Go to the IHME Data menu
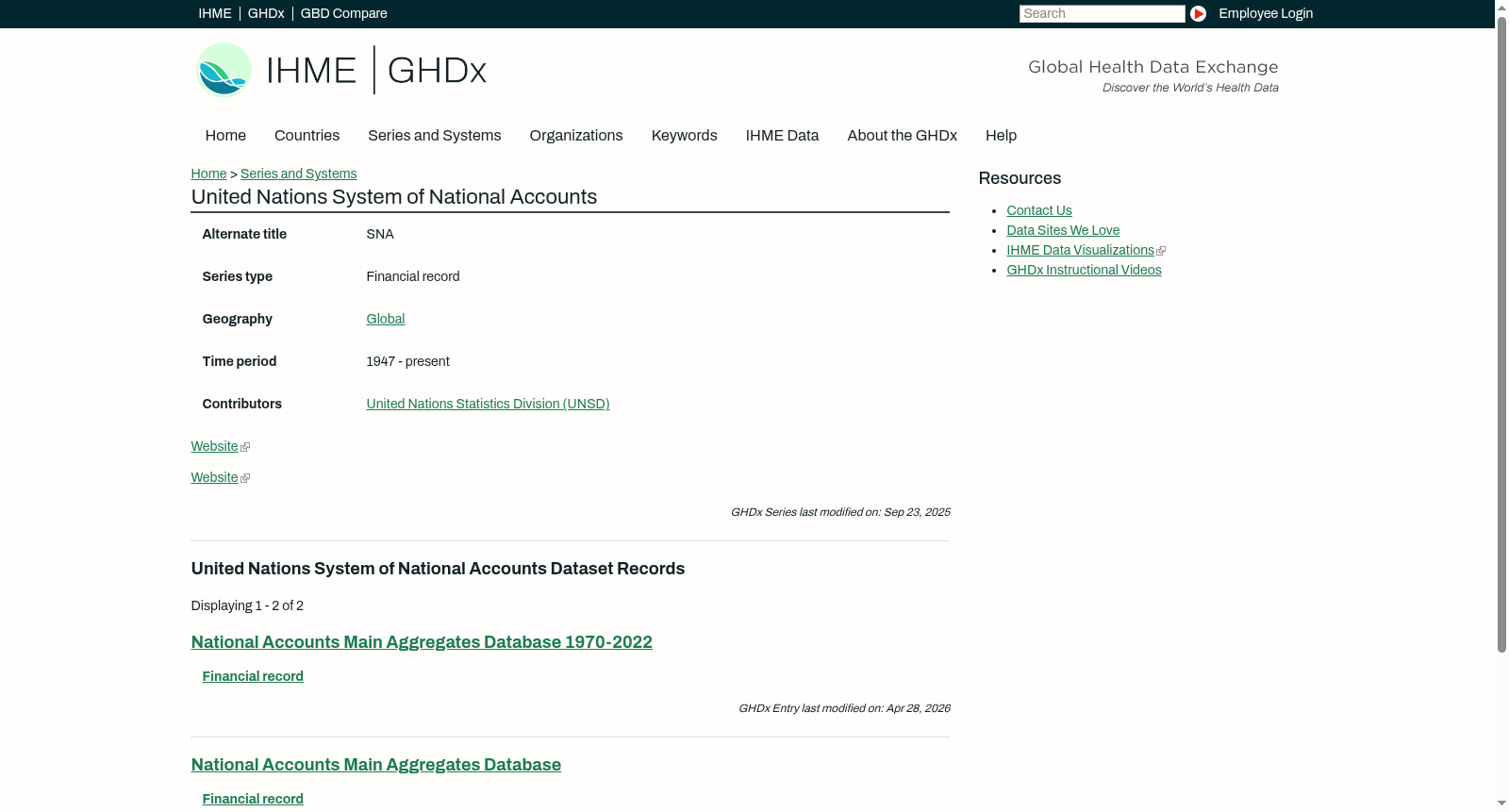 [x=782, y=136]
